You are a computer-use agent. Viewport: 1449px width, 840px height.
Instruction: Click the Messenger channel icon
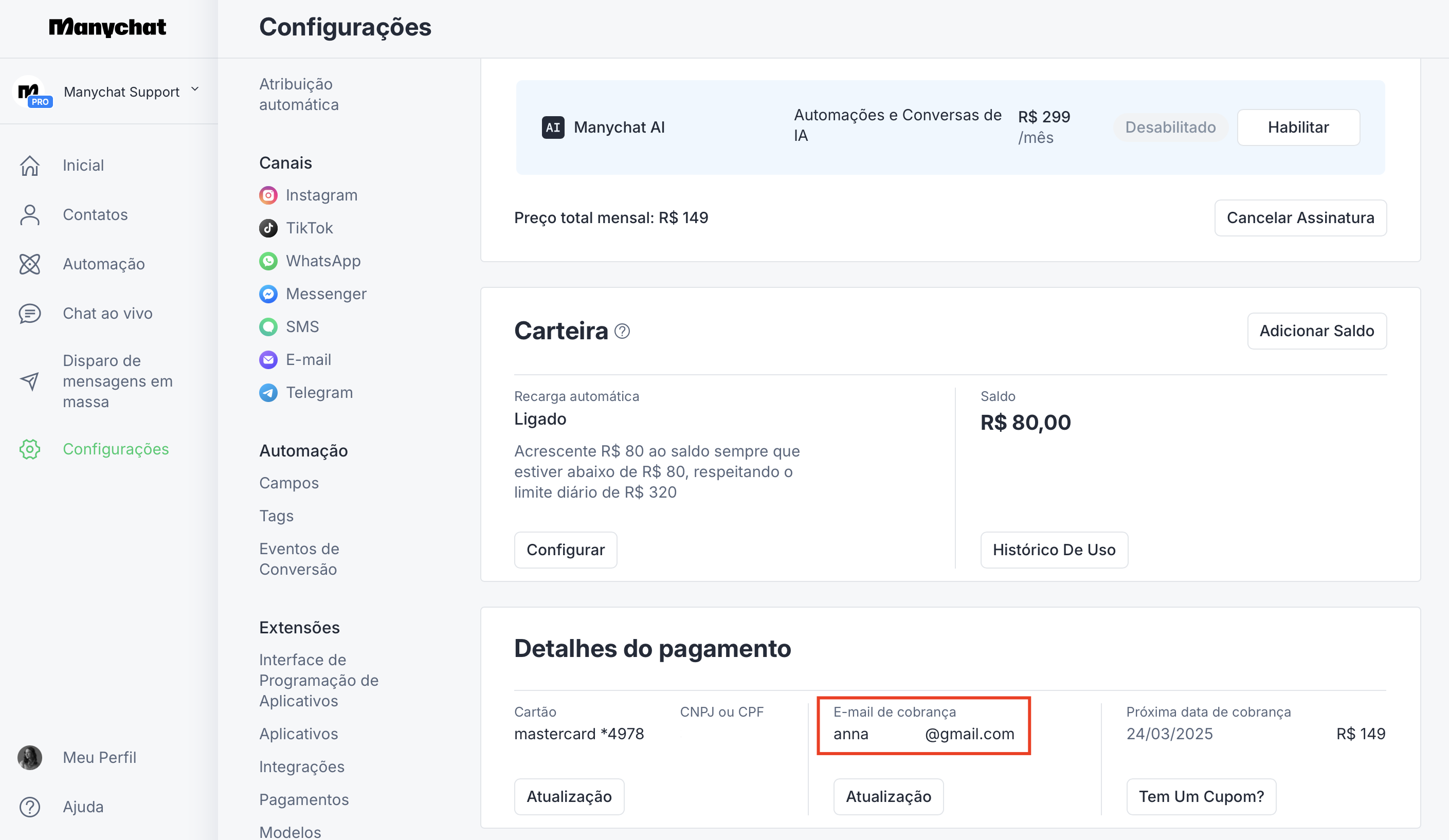tap(268, 295)
